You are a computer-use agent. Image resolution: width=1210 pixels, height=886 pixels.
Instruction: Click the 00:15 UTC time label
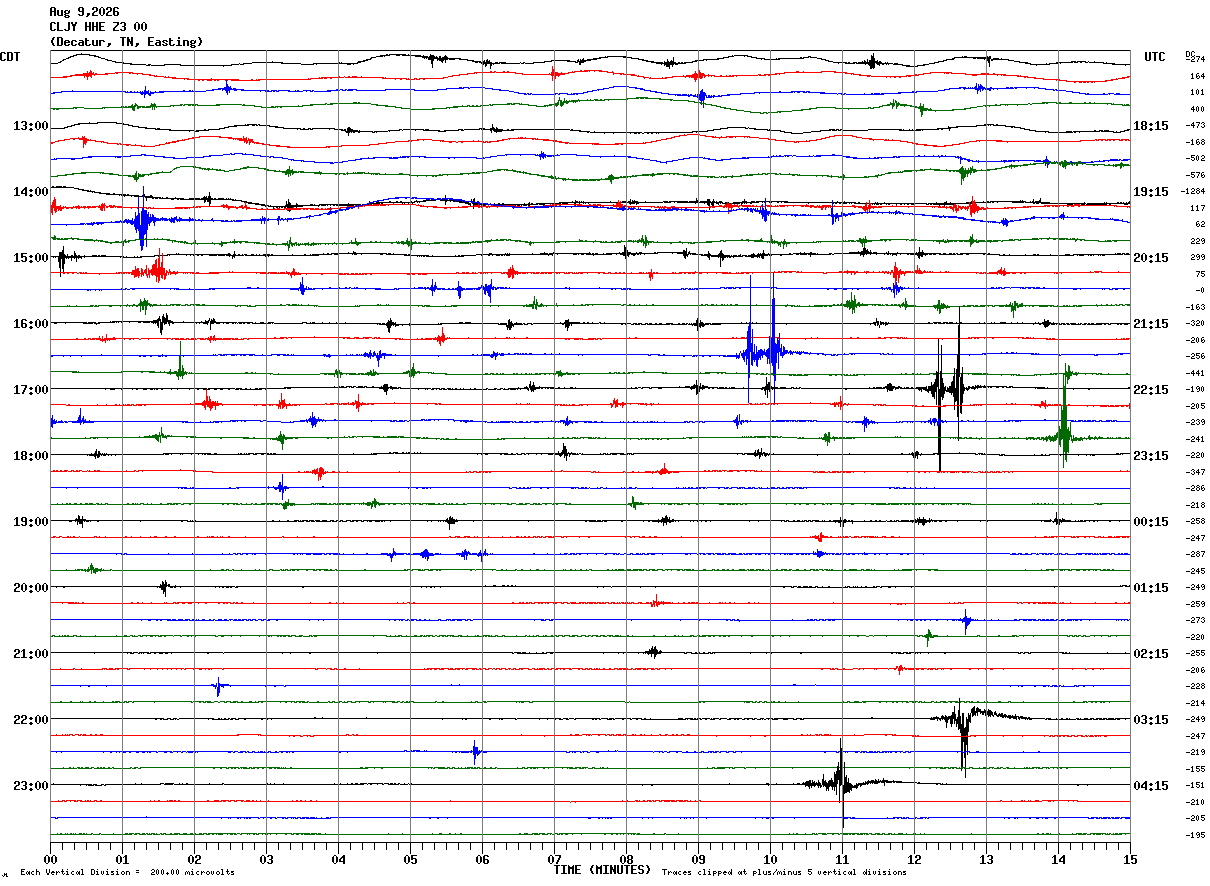[x=1150, y=522]
